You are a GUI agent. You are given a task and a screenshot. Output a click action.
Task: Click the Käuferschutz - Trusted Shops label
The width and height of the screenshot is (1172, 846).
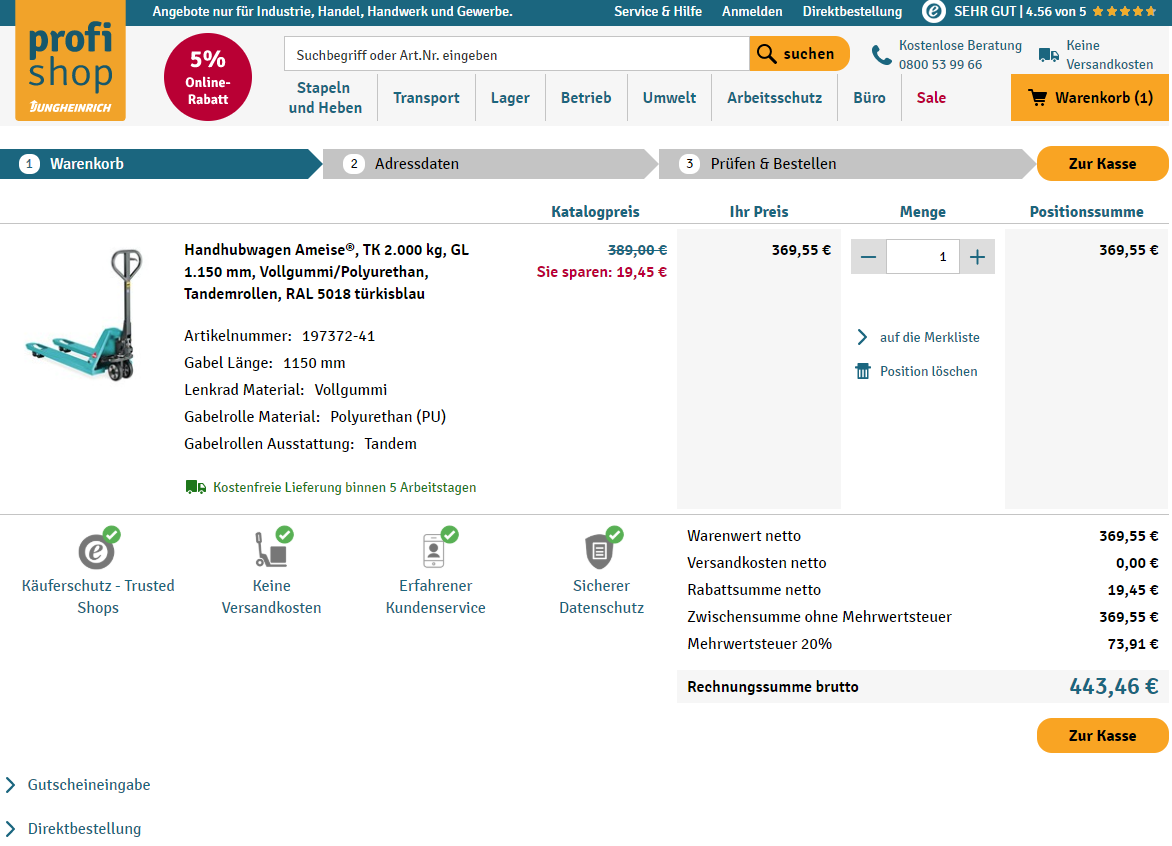tap(98, 596)
